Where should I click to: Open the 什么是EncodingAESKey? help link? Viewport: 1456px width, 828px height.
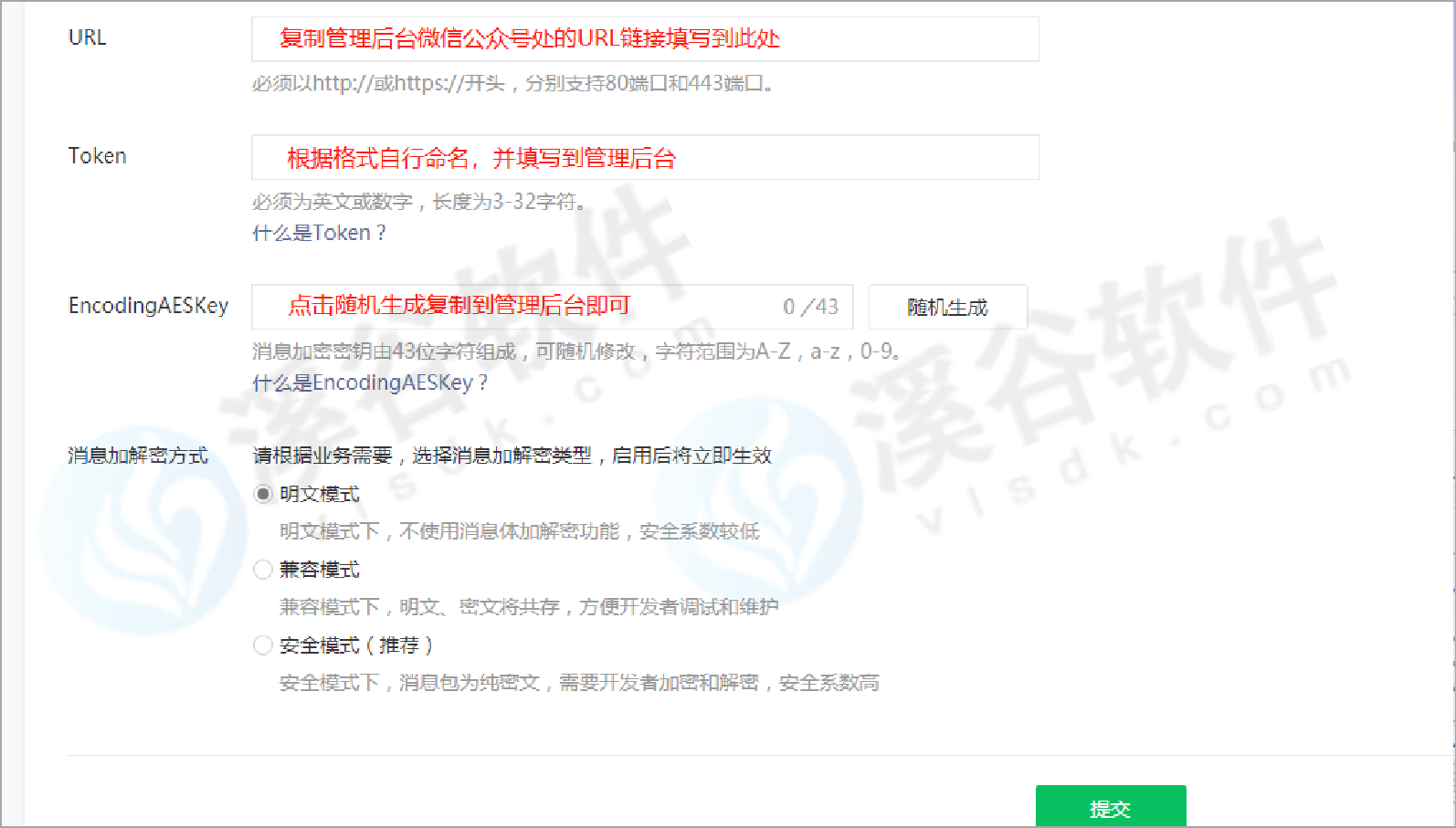pos(370,383)
